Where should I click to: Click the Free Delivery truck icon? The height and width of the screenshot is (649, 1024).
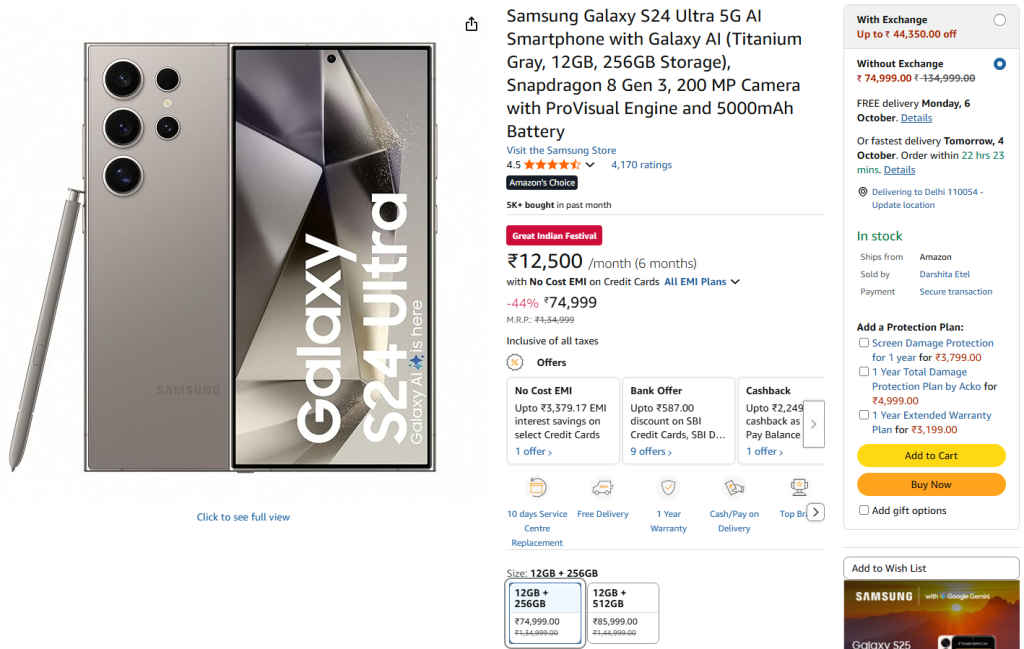602,489
